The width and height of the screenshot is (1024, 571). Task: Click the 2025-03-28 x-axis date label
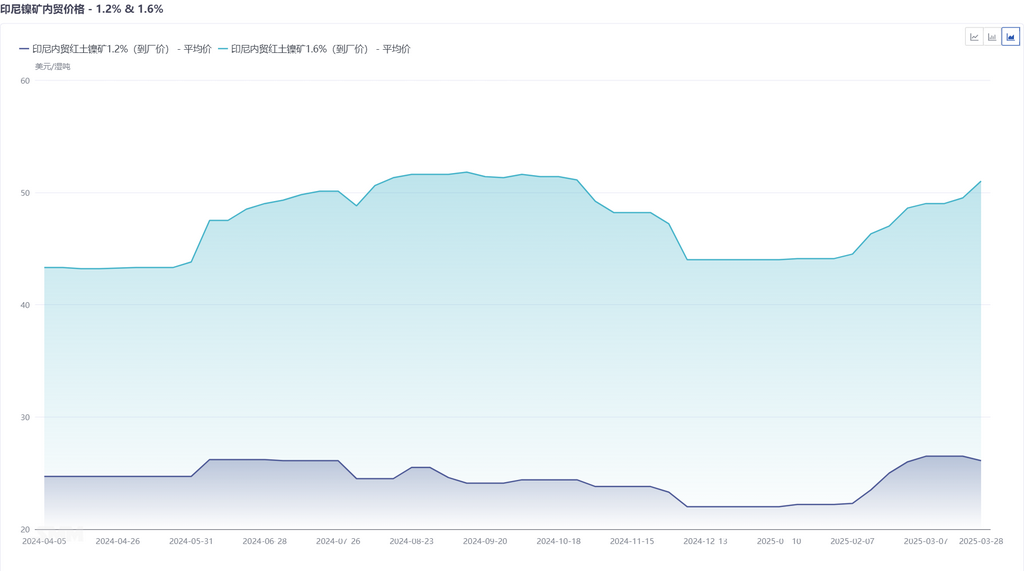980,541
